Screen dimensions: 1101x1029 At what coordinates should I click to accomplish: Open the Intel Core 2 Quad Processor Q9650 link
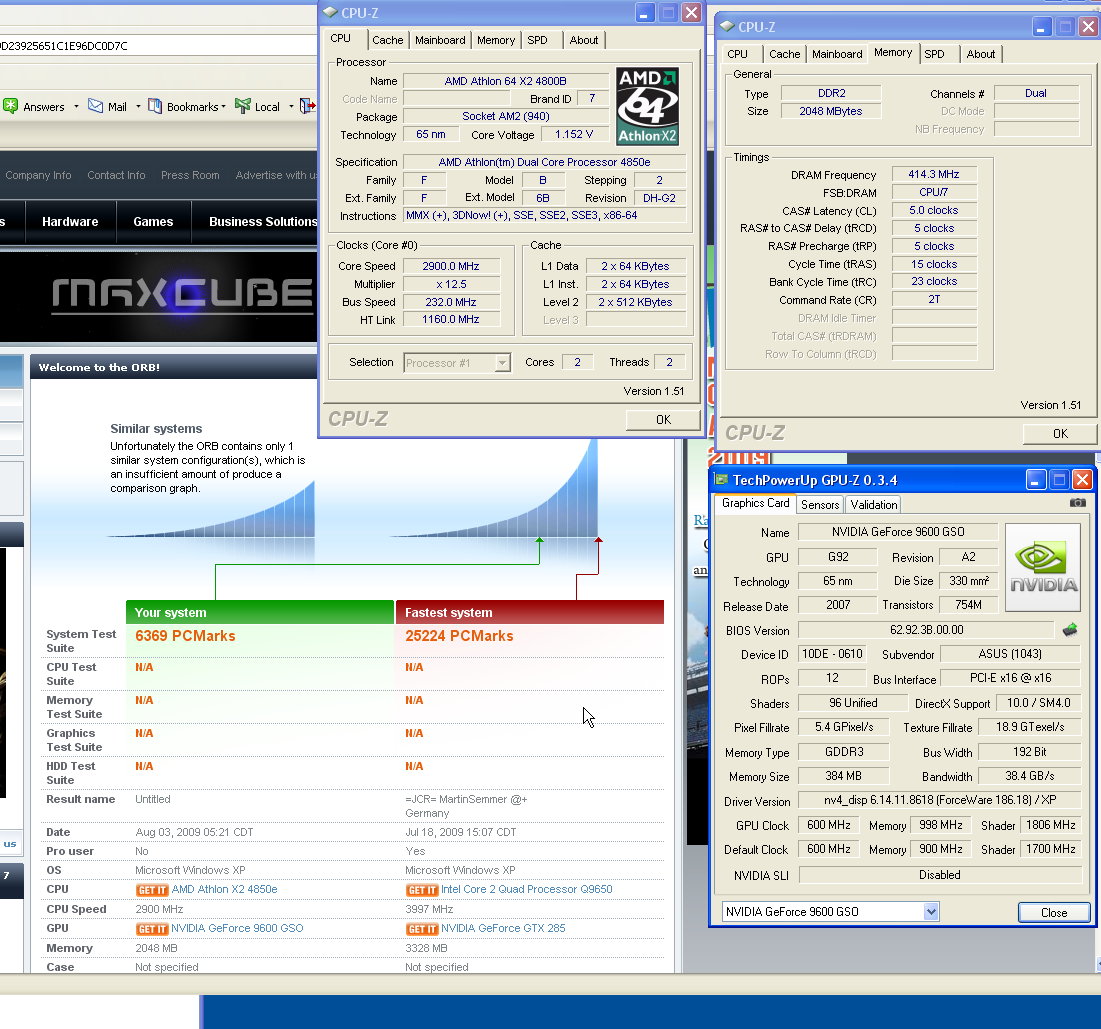[x=527, y=889]
